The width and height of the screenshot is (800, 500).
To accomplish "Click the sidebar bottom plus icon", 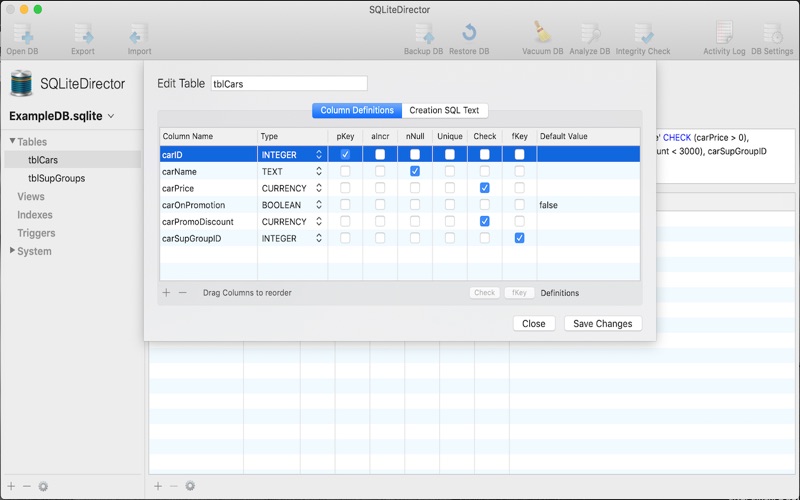I will [x=11, y=486].
